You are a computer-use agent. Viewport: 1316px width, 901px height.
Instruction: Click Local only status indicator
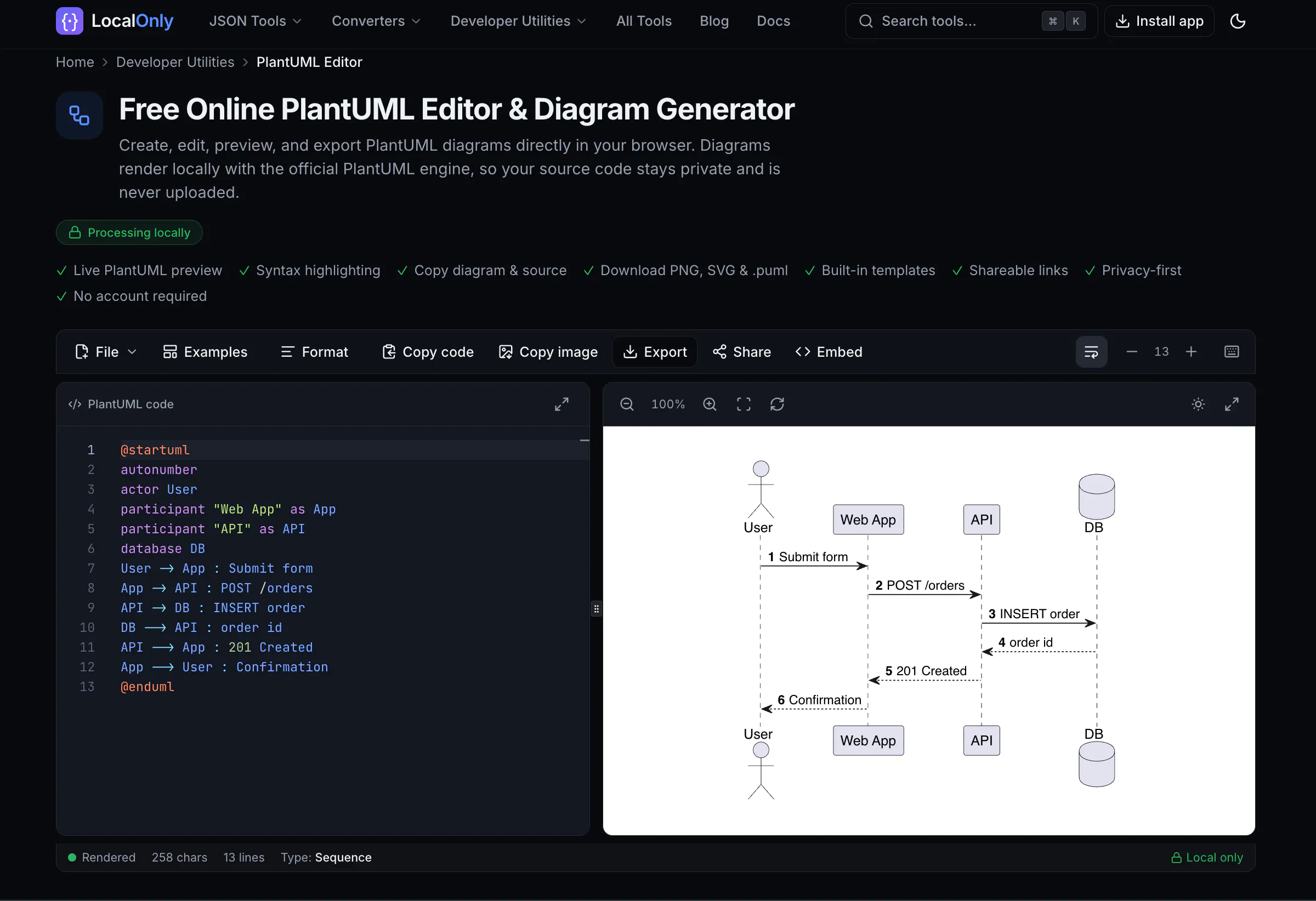coord(1207,857)
